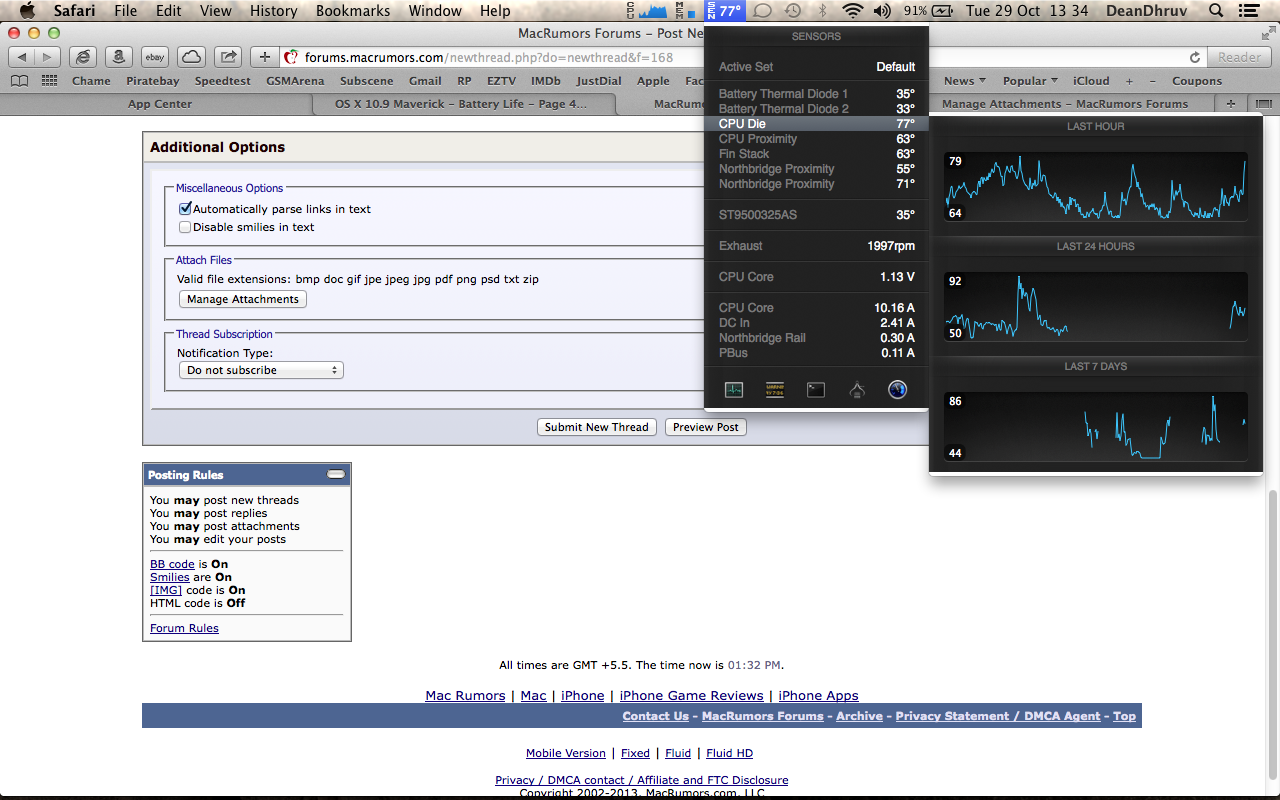Open iStat CPU graph menu bar item
The height and width of the screenshot is (800, 1280).
[648, 10]
